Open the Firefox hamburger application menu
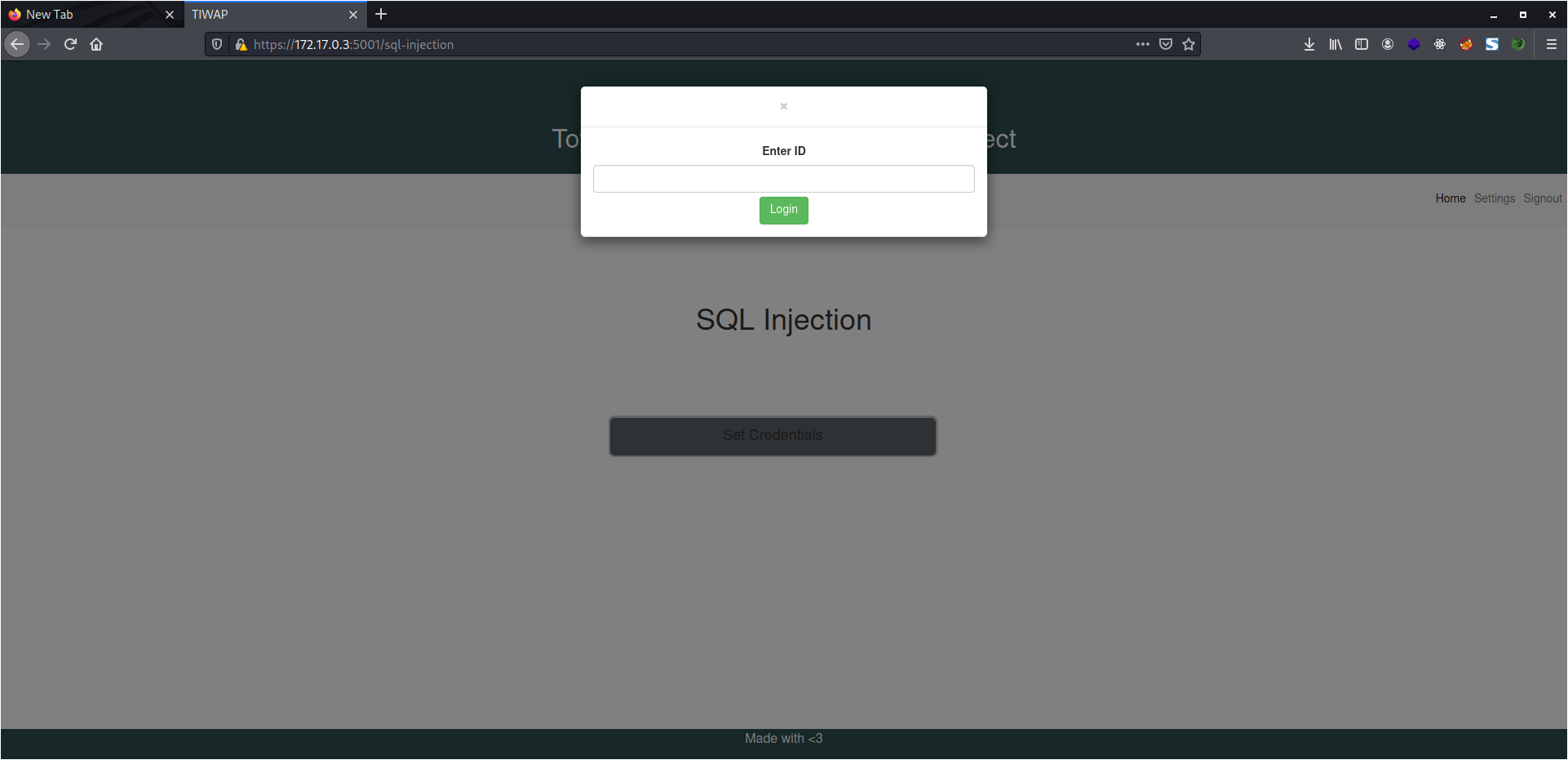The height and width of the screenshot is (760, 1568). pyautogui.click(x=1551, y=45)
